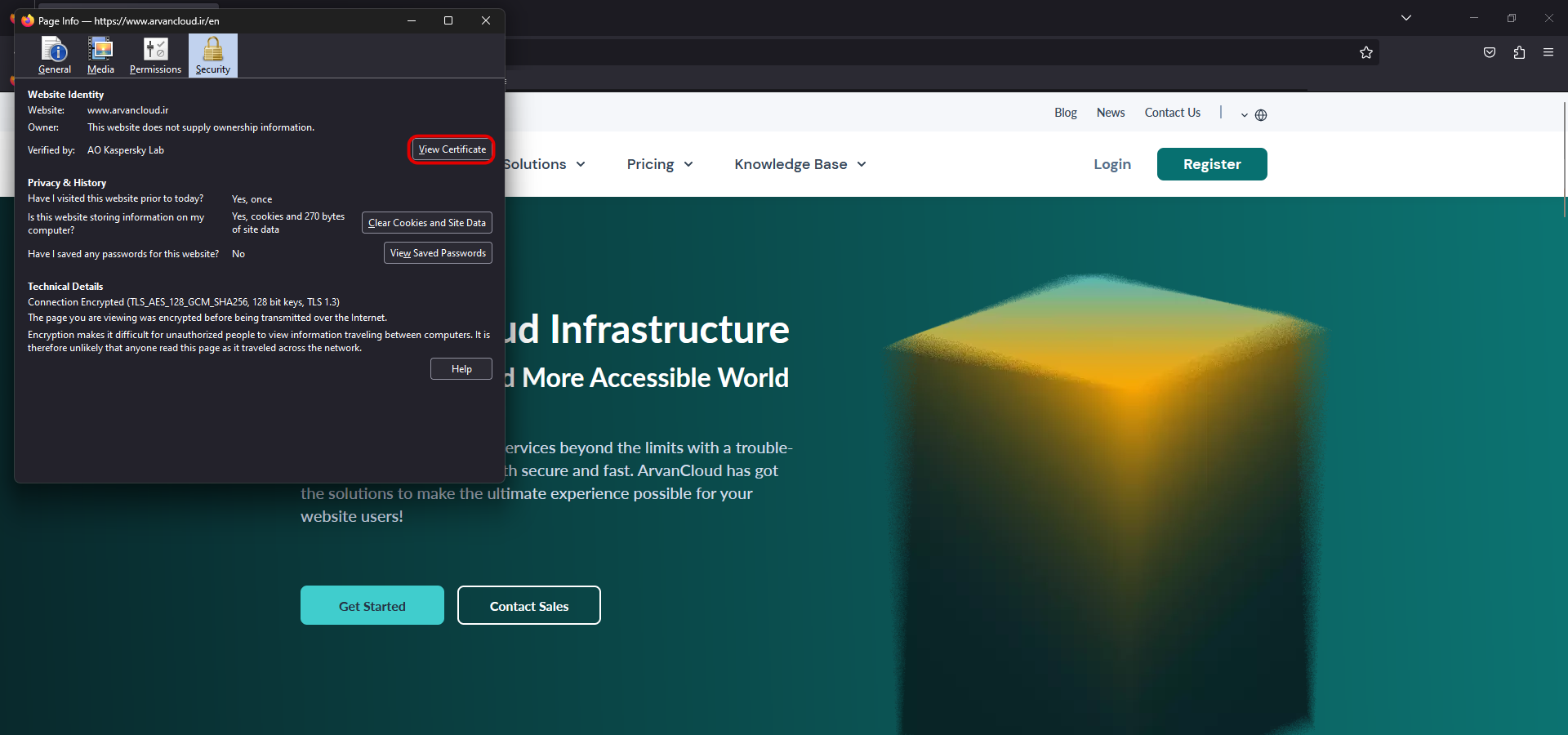The image size is (1568, 735).
Task: Open the list all tabs chevron
Action: (1406, 18)
